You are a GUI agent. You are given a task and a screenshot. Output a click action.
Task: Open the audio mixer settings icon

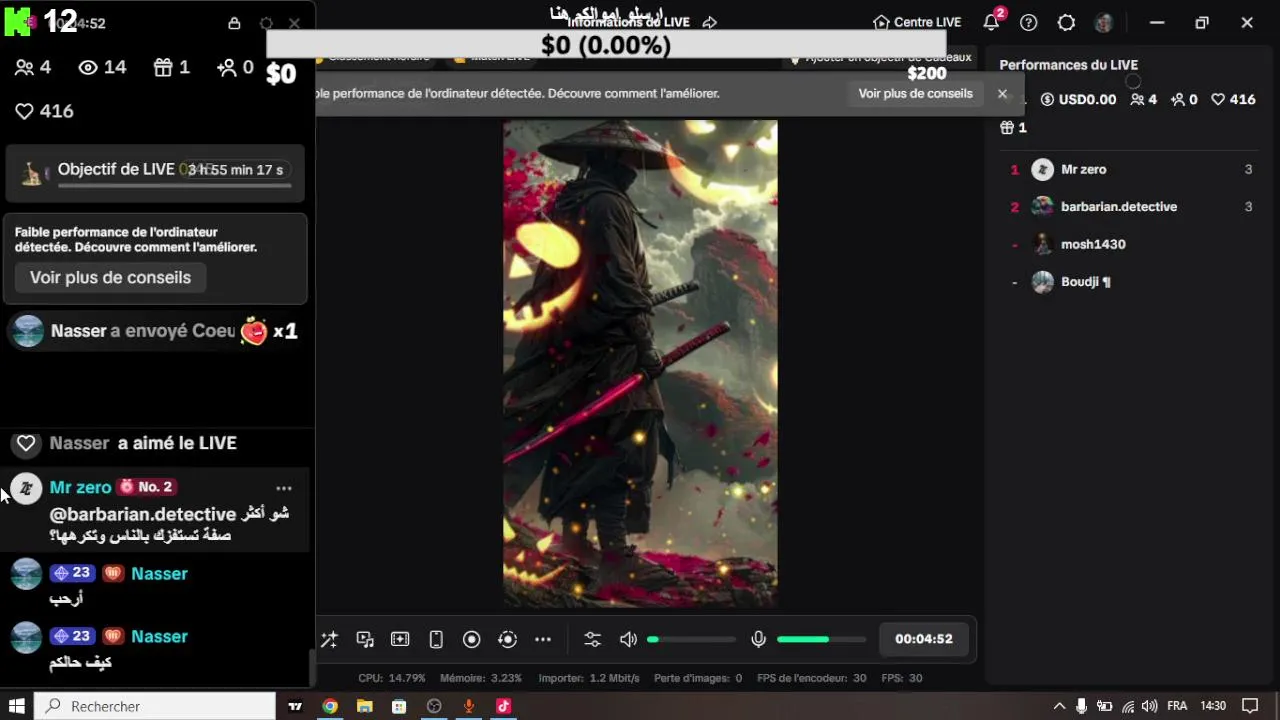(593, 639)
